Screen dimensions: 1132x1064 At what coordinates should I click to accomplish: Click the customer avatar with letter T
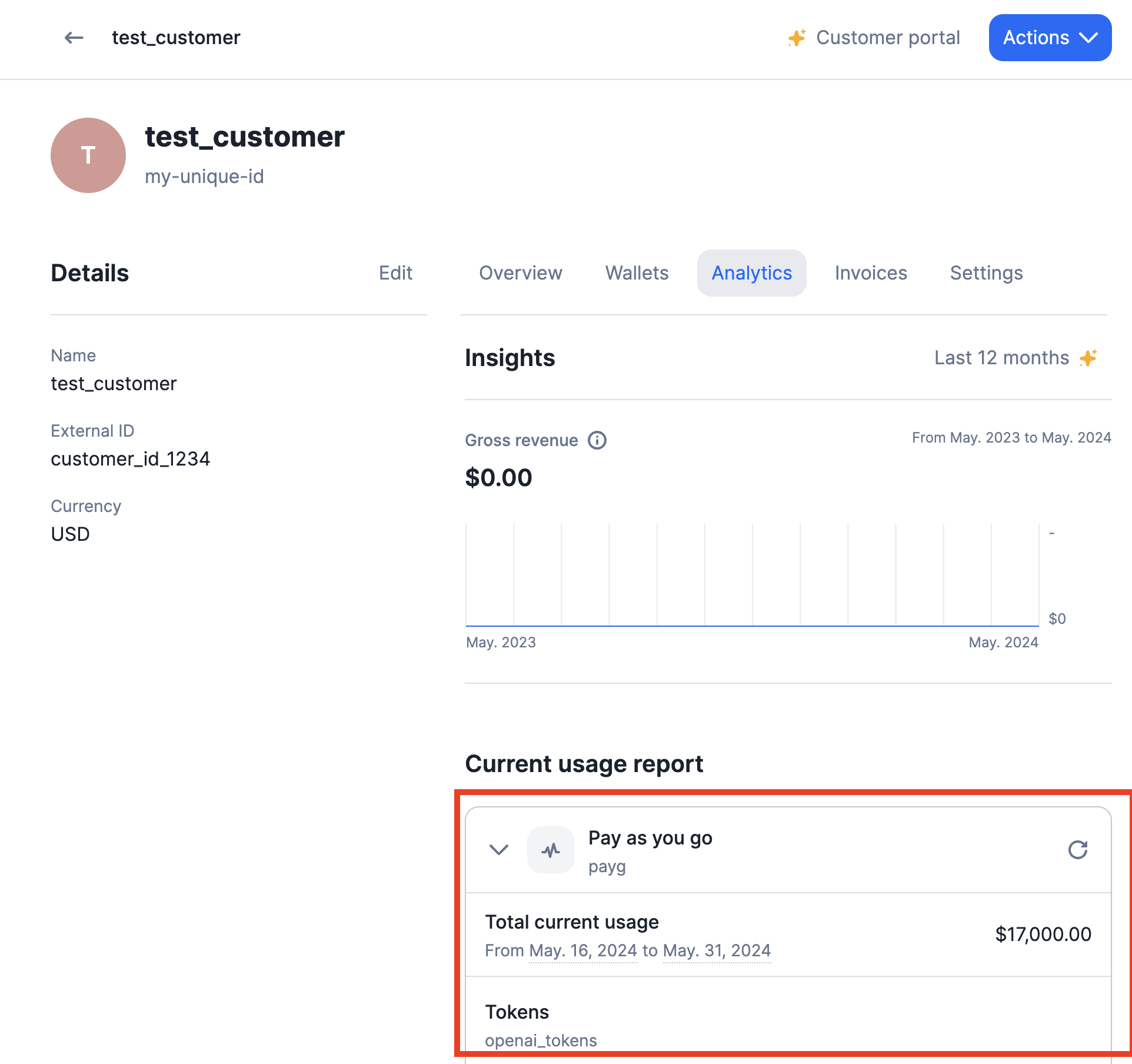pos(88,155)
